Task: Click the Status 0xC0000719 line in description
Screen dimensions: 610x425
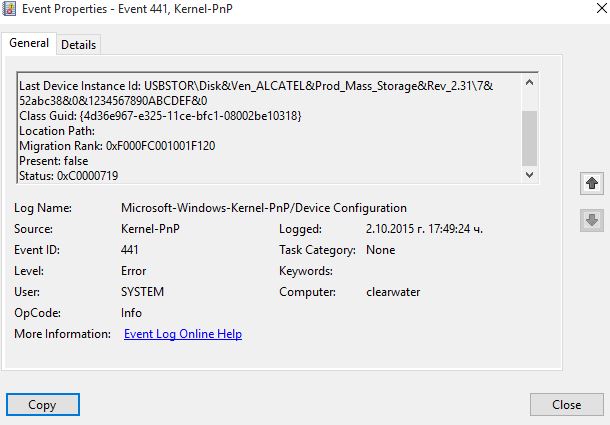Action: point(68,176)
